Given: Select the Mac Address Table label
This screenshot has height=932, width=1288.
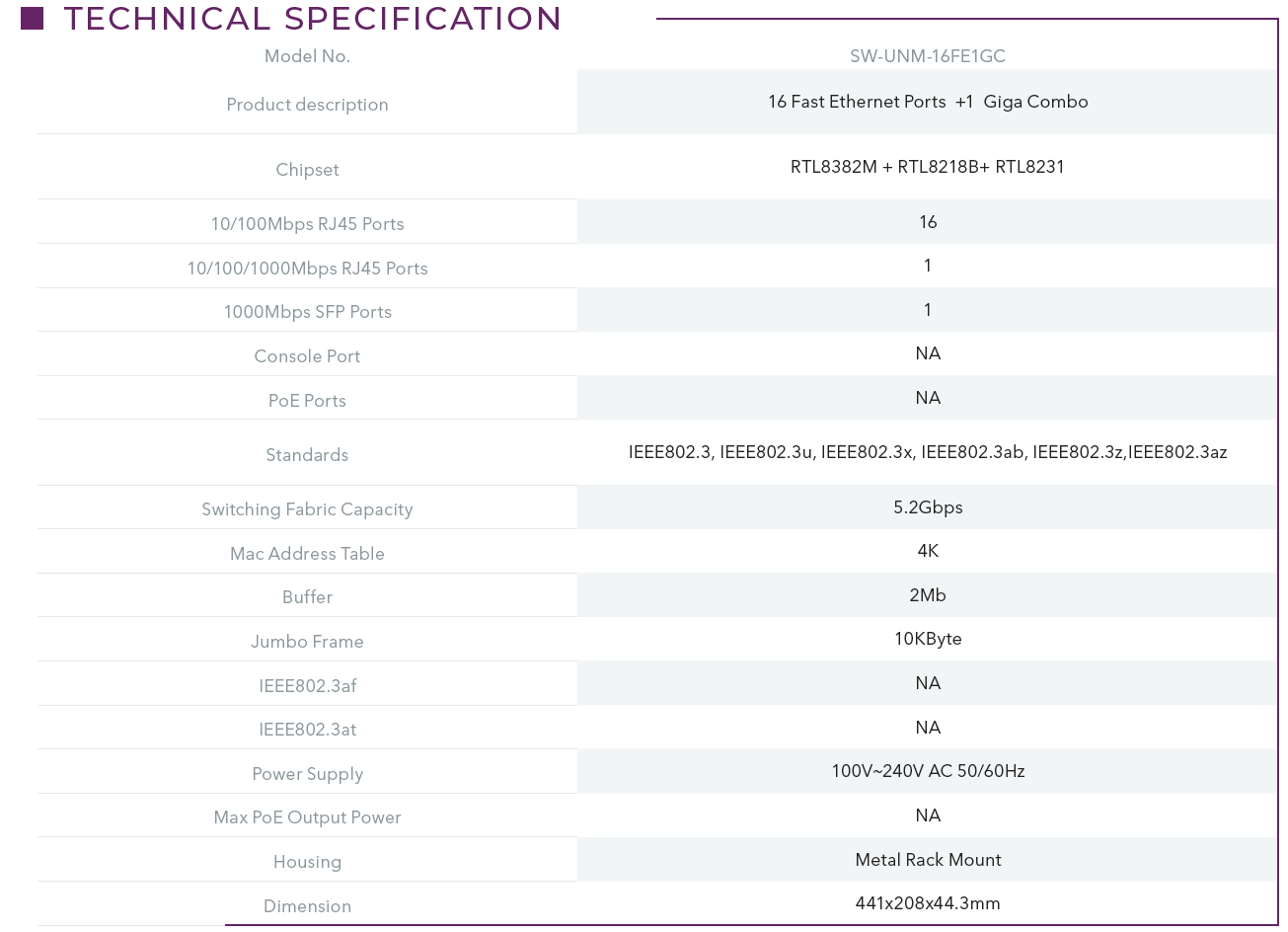Looking at the screenshot, I should click(x=307, y=554).
